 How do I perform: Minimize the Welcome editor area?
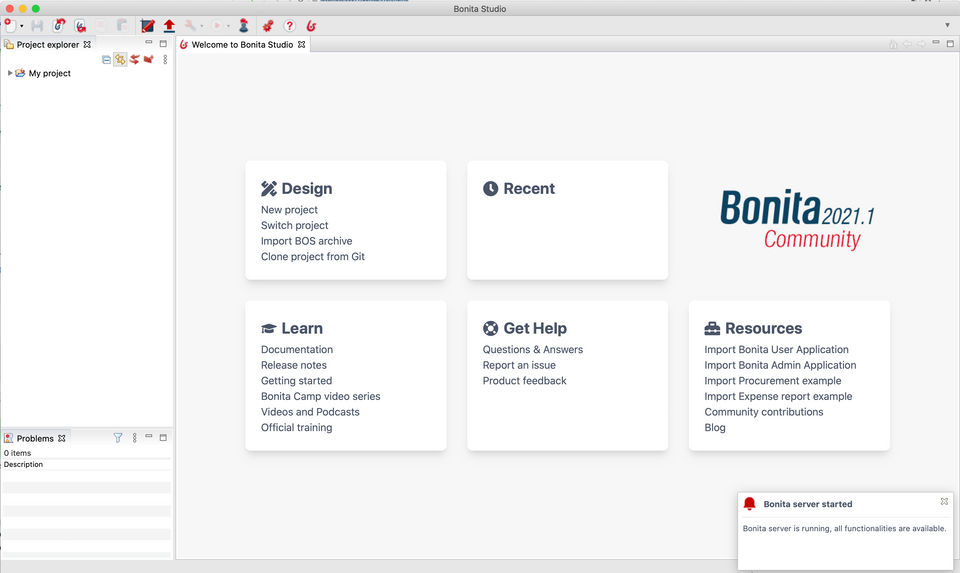pyautogui.click(x=936, y=43)
